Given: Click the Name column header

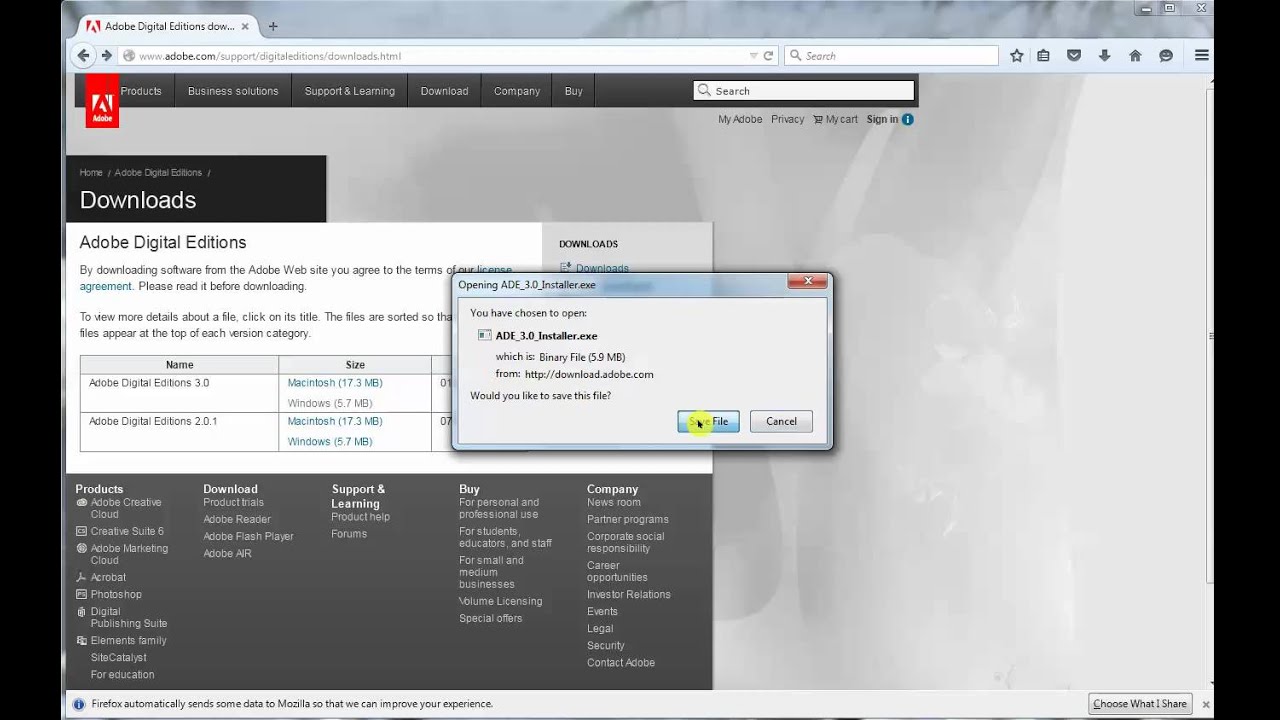Looking at the screenshot, I should coord(180,365).
